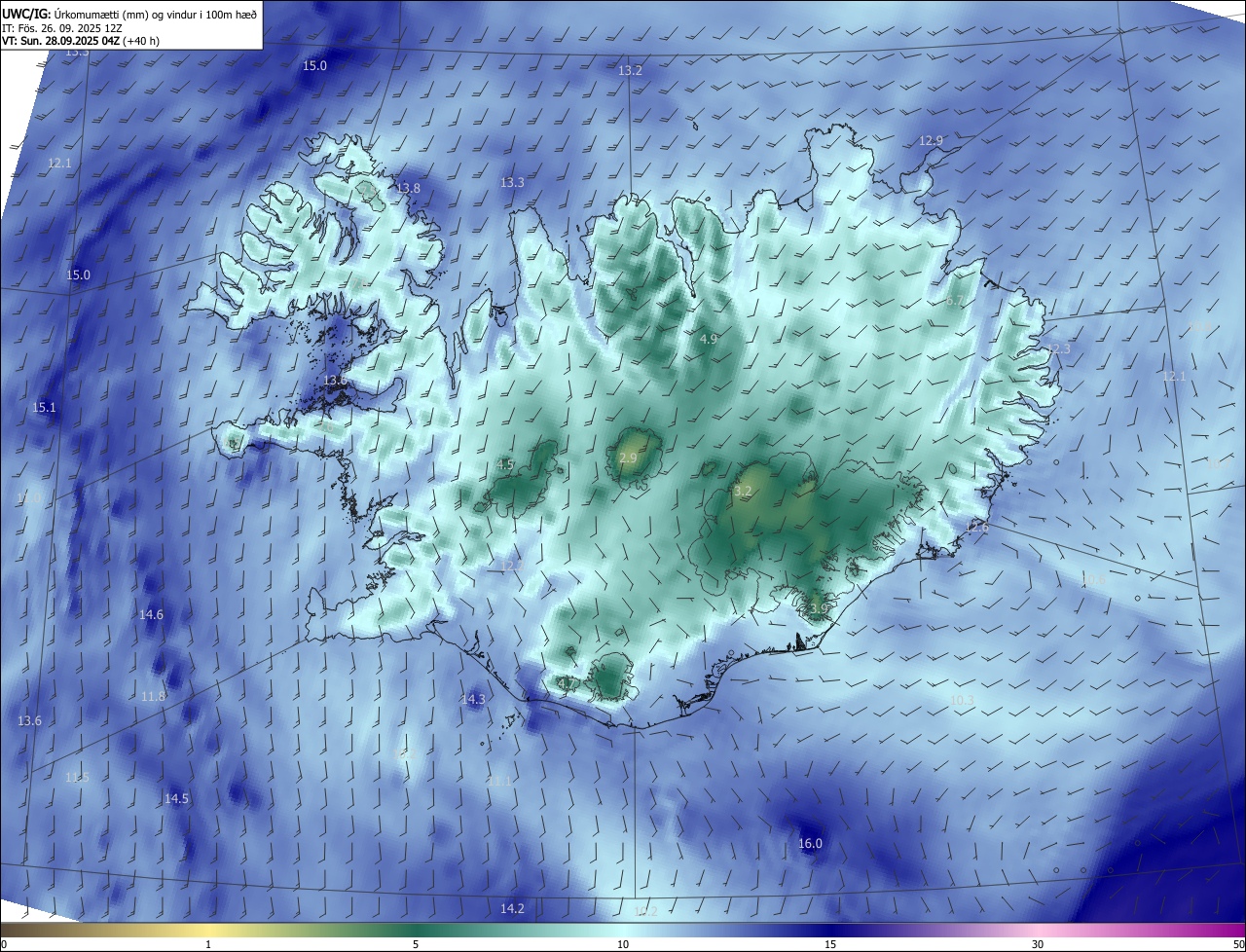Screen dimensions: 1246x952
Task: Click the 3.9 value near the south coast
Action: click(819, 608)
